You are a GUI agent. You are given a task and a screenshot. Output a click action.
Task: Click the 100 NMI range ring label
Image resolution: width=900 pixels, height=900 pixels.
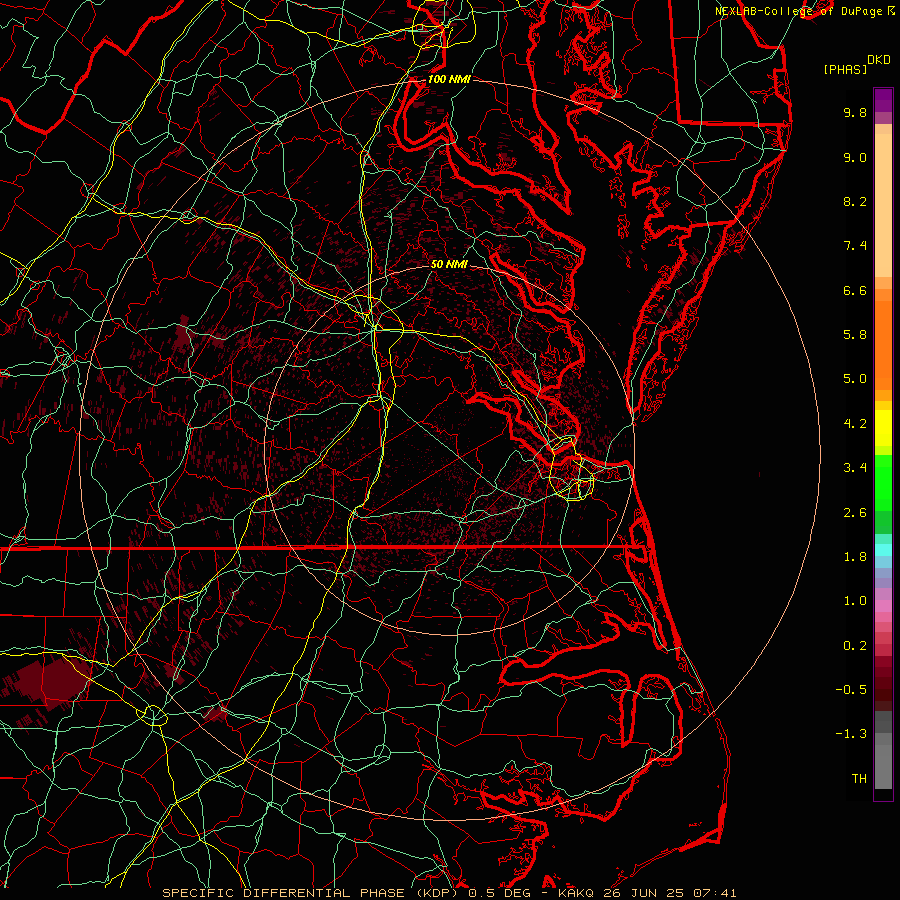pos(449,79)
